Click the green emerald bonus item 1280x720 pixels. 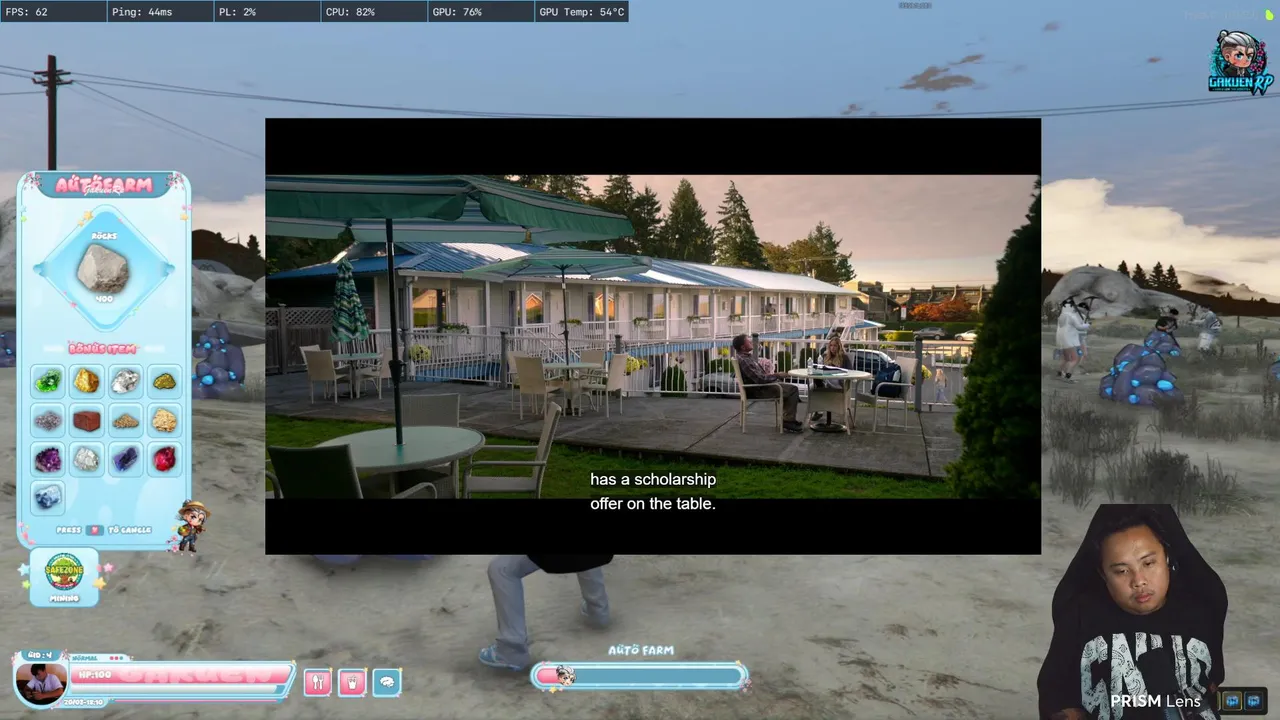click(48, 381)
